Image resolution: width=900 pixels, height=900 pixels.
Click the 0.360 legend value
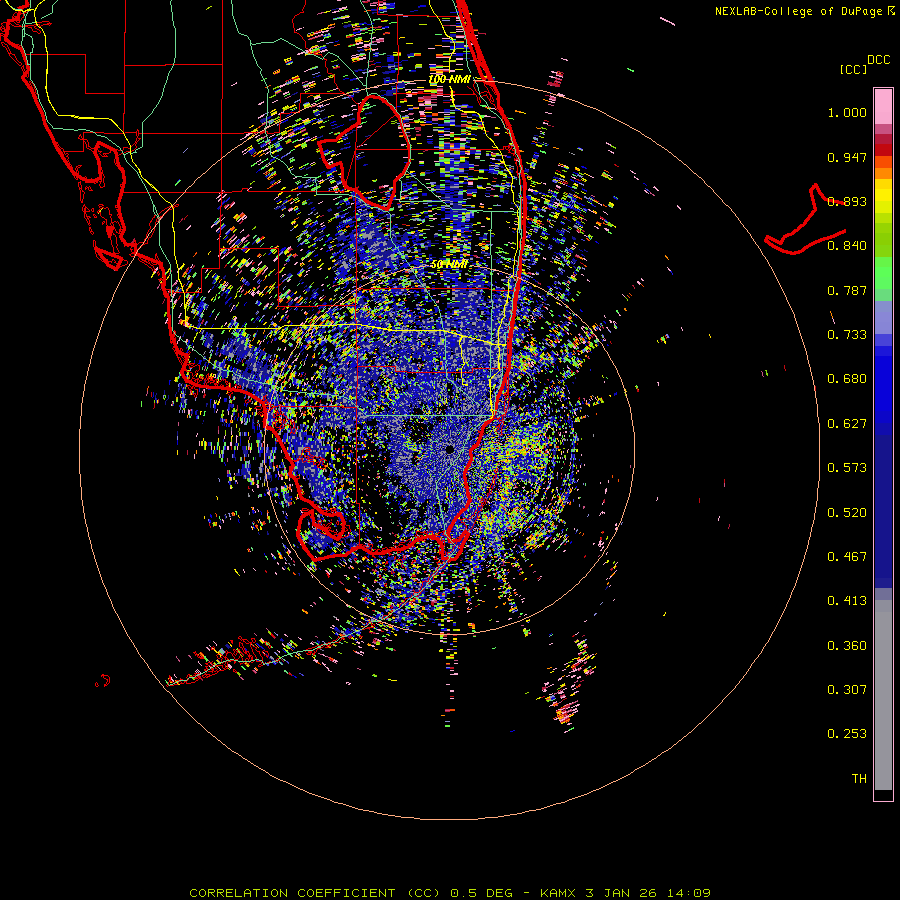(847, 646)
